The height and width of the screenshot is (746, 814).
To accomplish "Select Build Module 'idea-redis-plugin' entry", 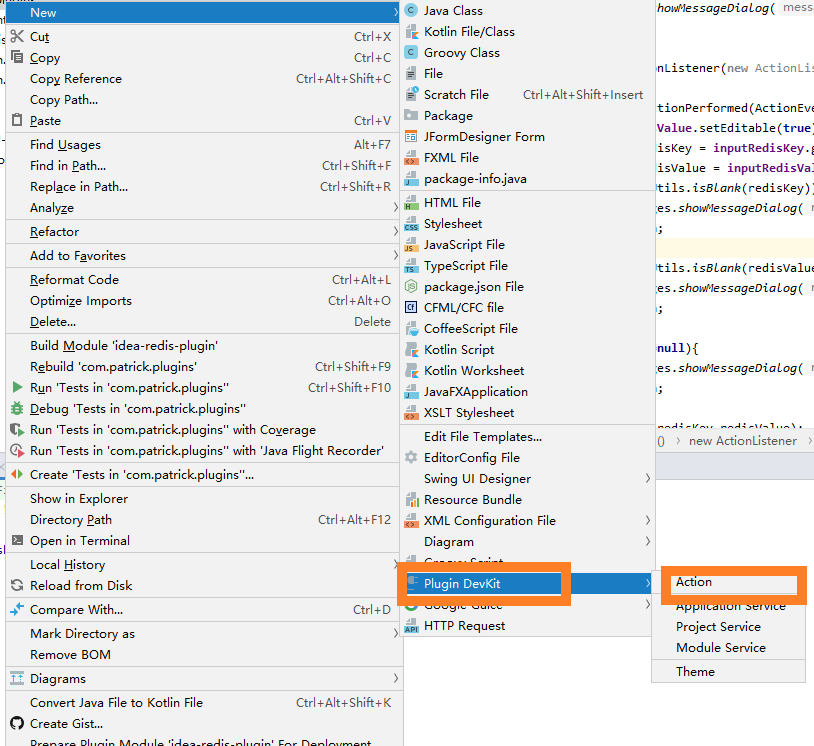I will (202, 345).
